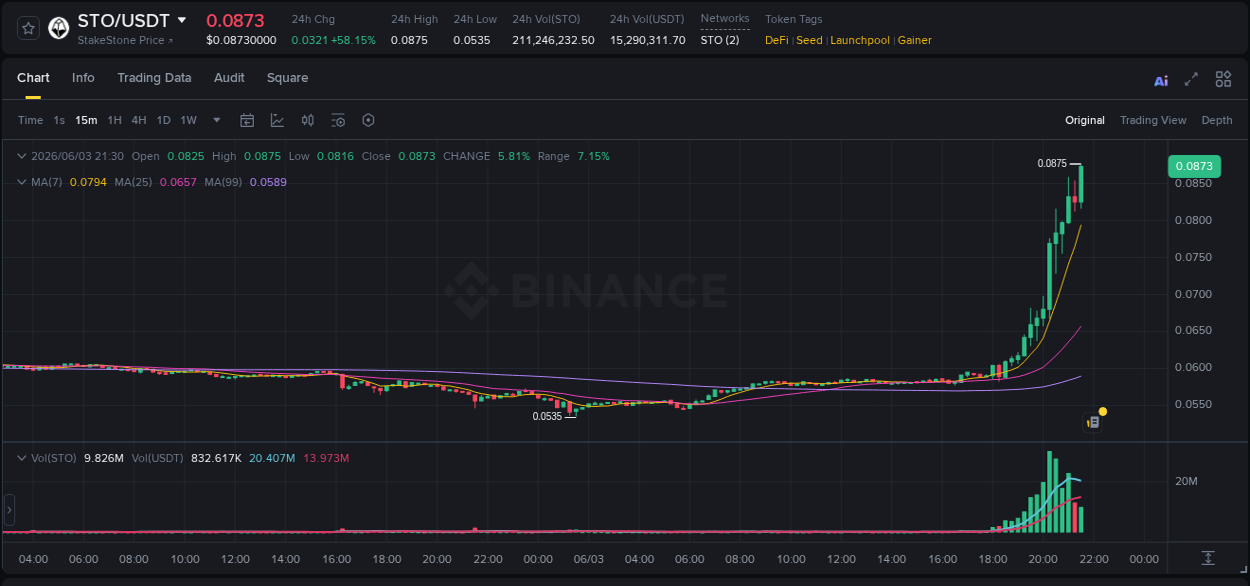Screen dimensions: 1250x586
Task: Click the Seed token tag
Action: point(809,40)
